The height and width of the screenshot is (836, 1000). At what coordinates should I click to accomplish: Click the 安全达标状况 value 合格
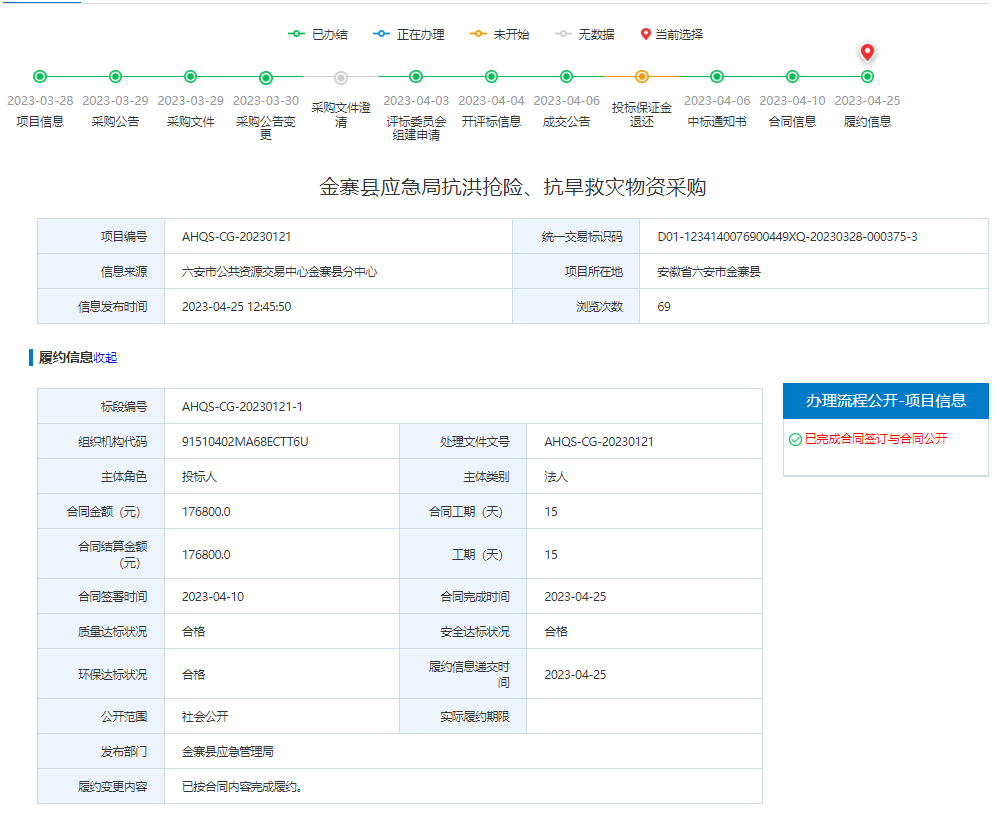(555, 632)
